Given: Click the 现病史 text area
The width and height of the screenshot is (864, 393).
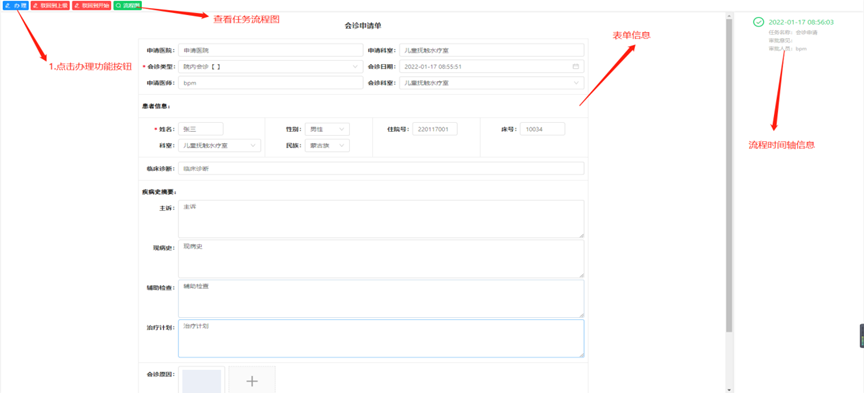Looking at the screenshot, I should pos(381,259).
